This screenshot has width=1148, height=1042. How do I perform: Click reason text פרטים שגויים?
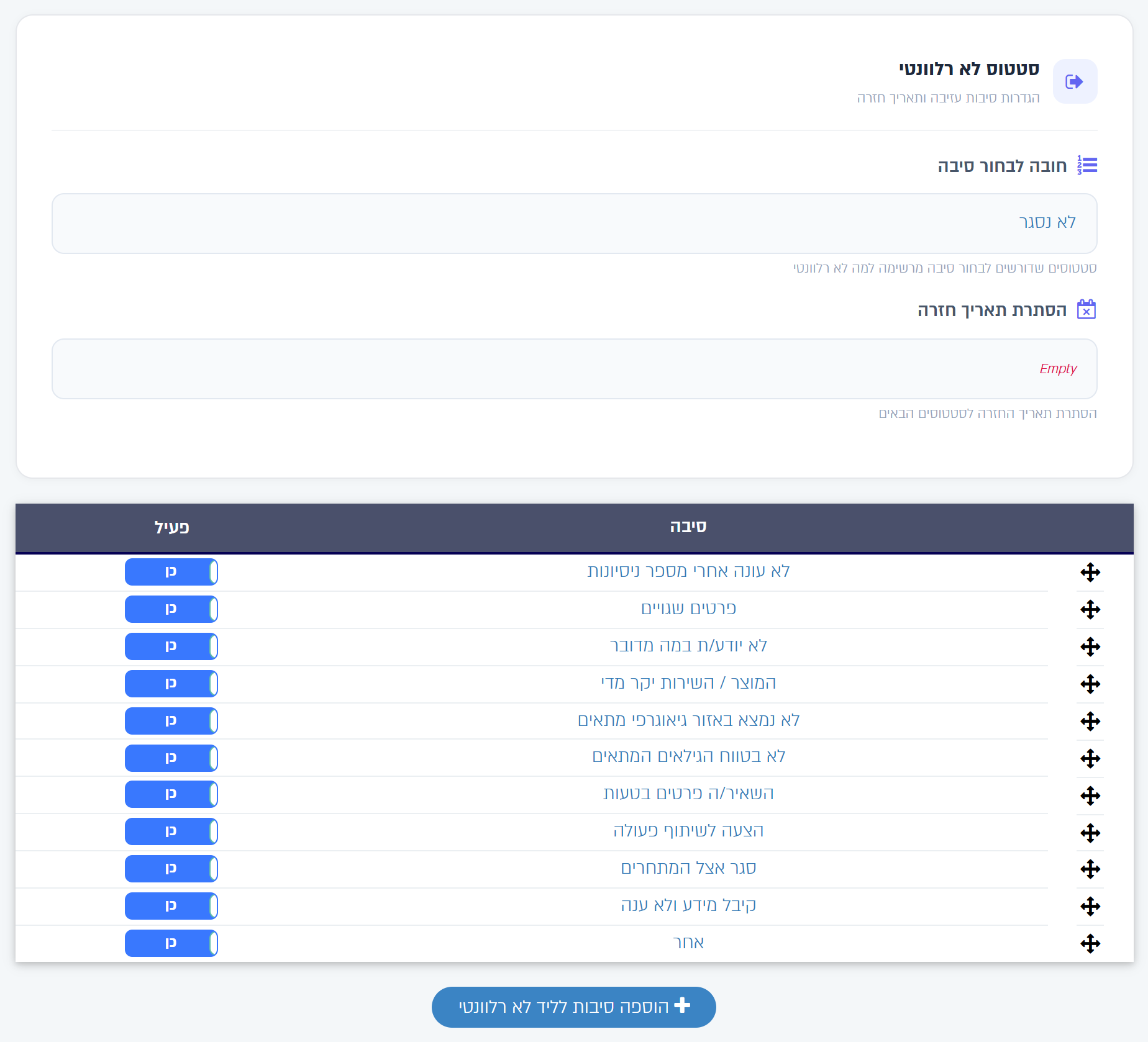pyautogui.click(x=688, y=609)
